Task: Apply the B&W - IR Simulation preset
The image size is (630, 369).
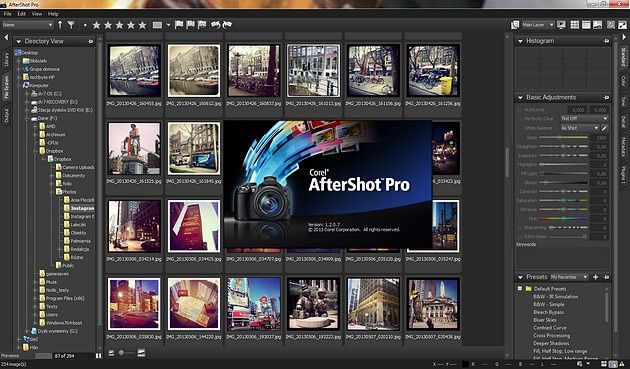Action: [555, 297]
